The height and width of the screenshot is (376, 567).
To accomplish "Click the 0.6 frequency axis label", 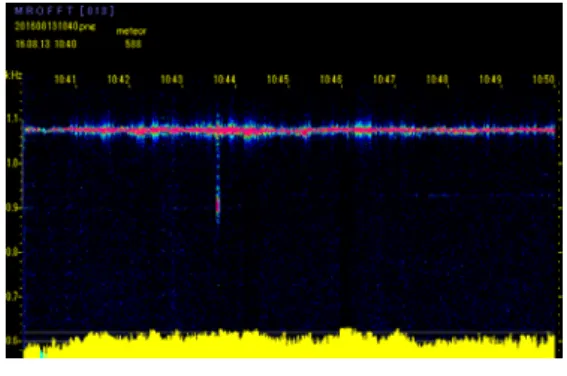I will click(x=13, y=341).
